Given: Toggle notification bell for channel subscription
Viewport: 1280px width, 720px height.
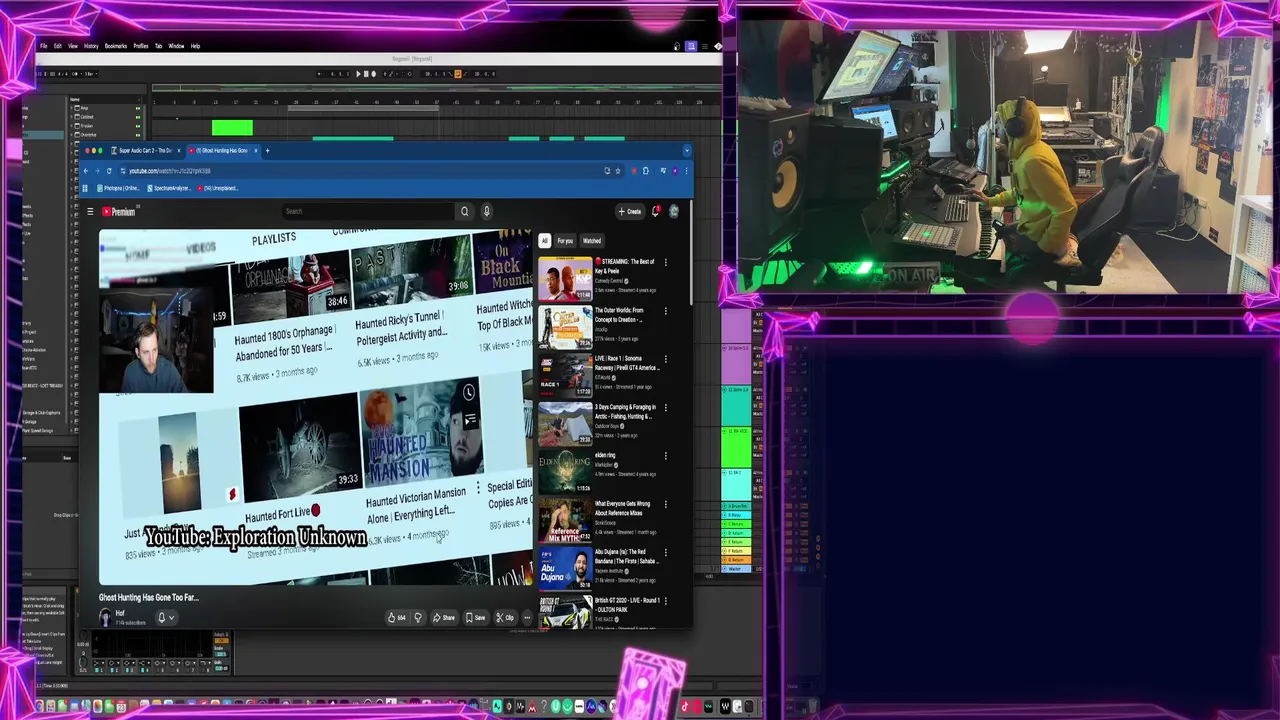Looking at the screenshot, I should pos(165,618).
